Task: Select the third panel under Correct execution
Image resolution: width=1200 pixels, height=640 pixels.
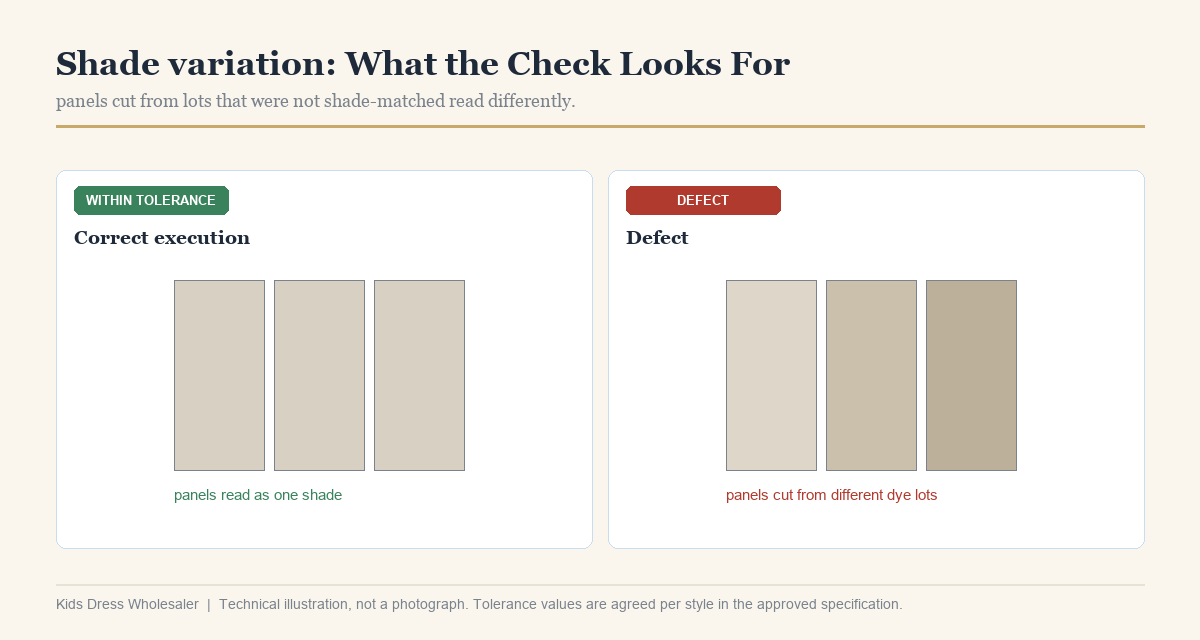Action: (x=419, y=375)
